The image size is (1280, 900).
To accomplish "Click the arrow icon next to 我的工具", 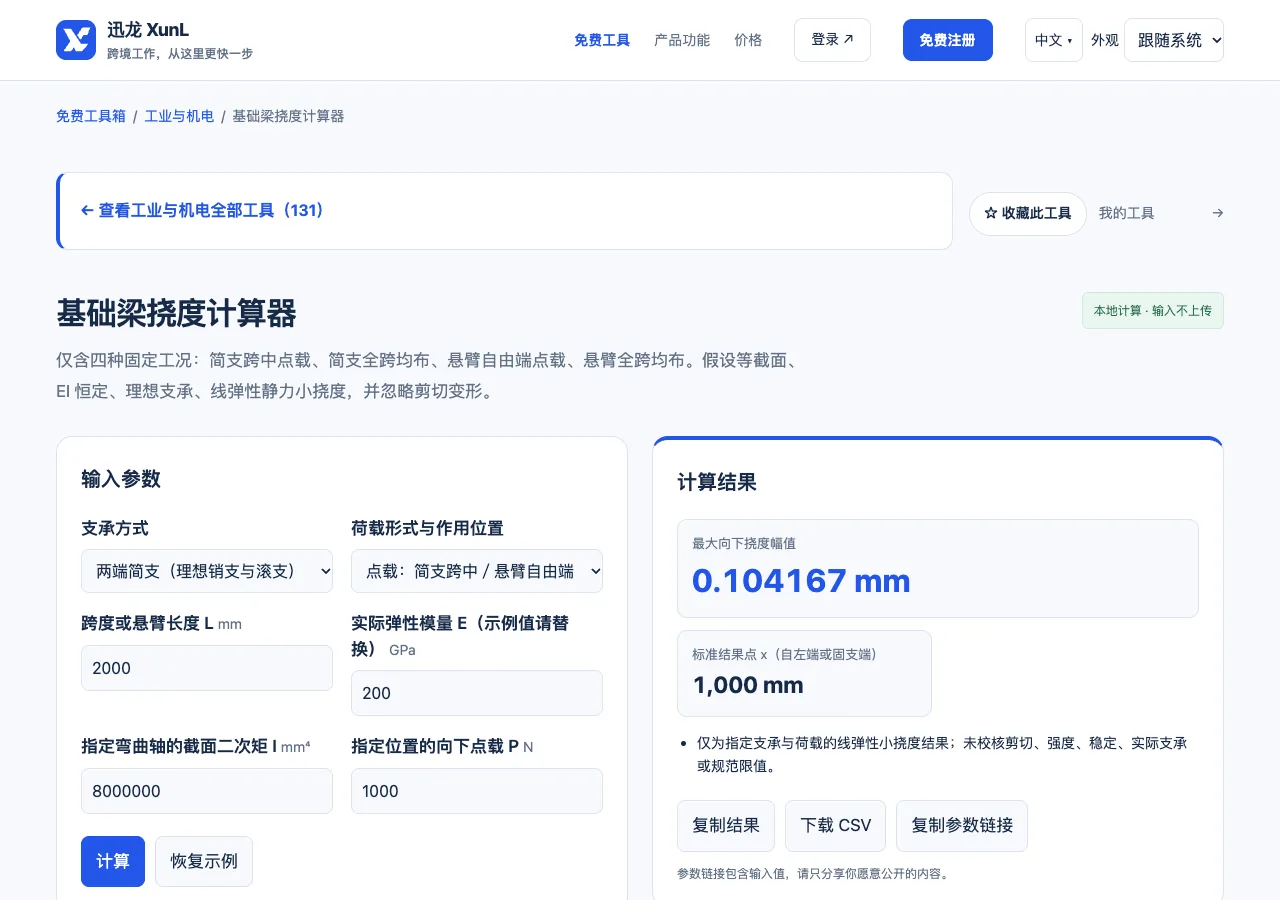I will coord(1217,213).
